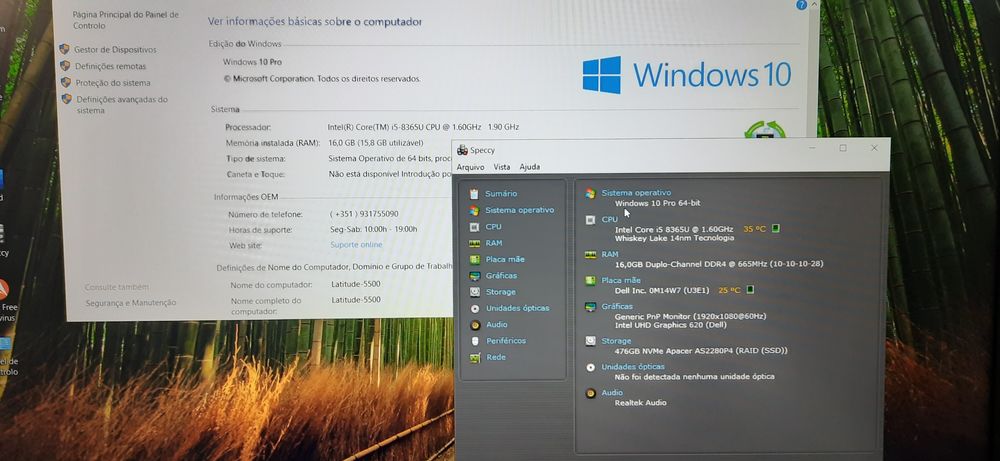This screenshot has height=461, width=1000.
Task: Open the Ajuda menu in Speccy
Action: [529, 167]
